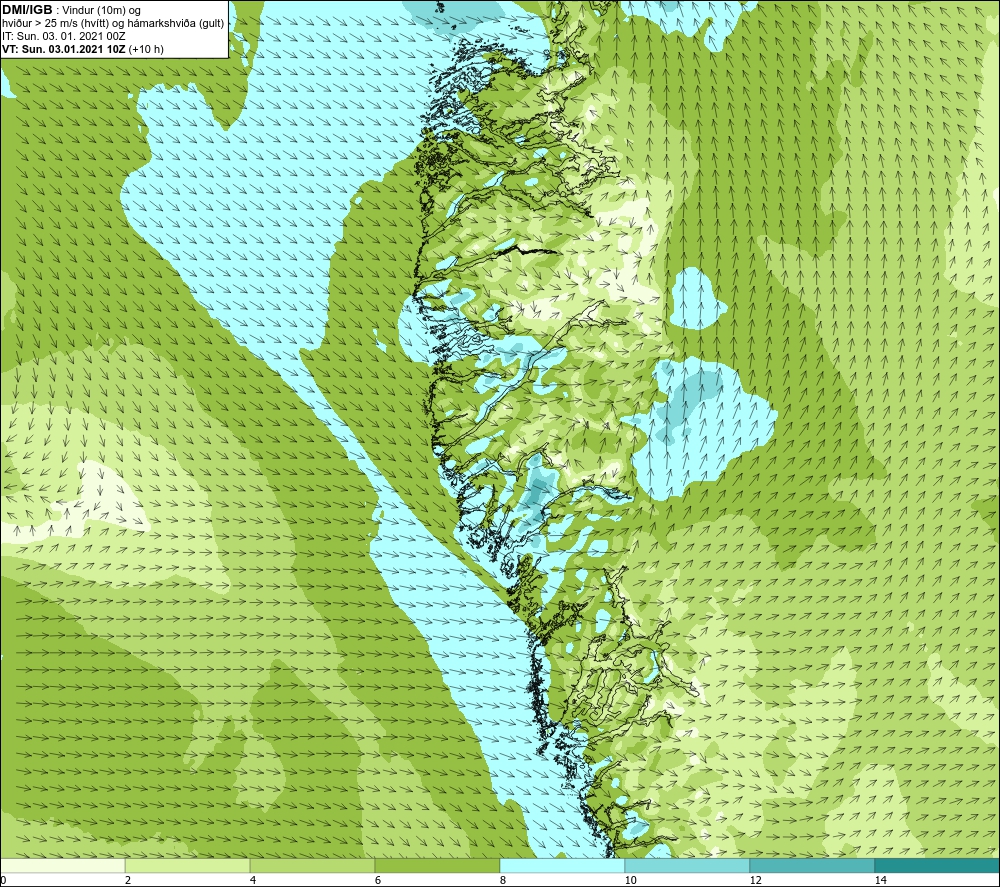Click the scale label '6'
The width and height of the screenshot is (1000, 887).
point(378,880)
